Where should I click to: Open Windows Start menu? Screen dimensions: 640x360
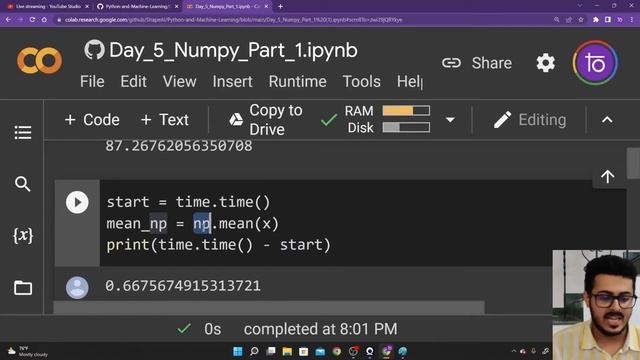pyautogui.click(x=238, y=351)
